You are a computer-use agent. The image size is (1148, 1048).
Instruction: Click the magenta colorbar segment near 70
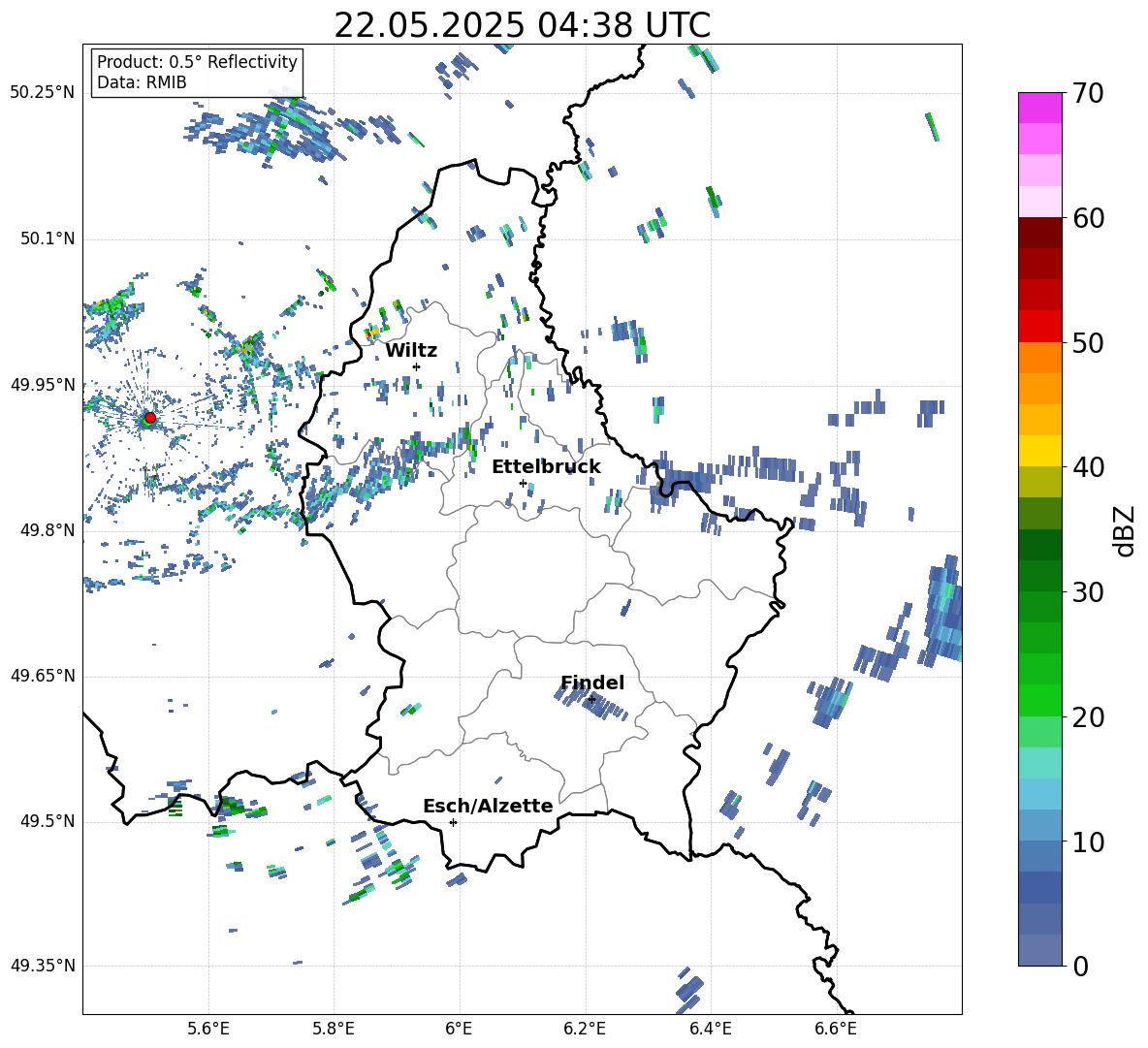click(1040, 109)
